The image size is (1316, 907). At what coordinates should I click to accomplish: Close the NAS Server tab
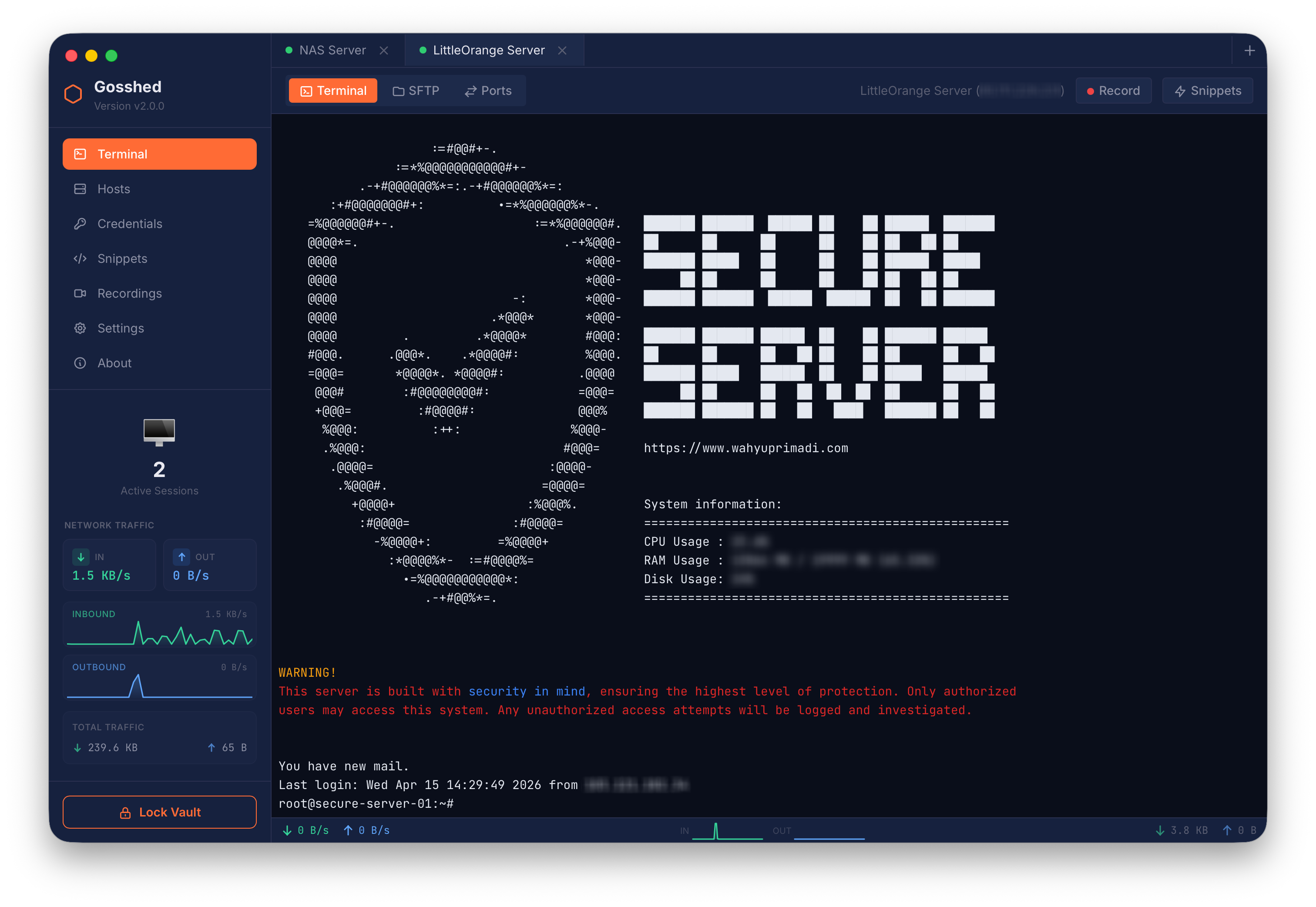pyautogui.click(x=384, y=50)
